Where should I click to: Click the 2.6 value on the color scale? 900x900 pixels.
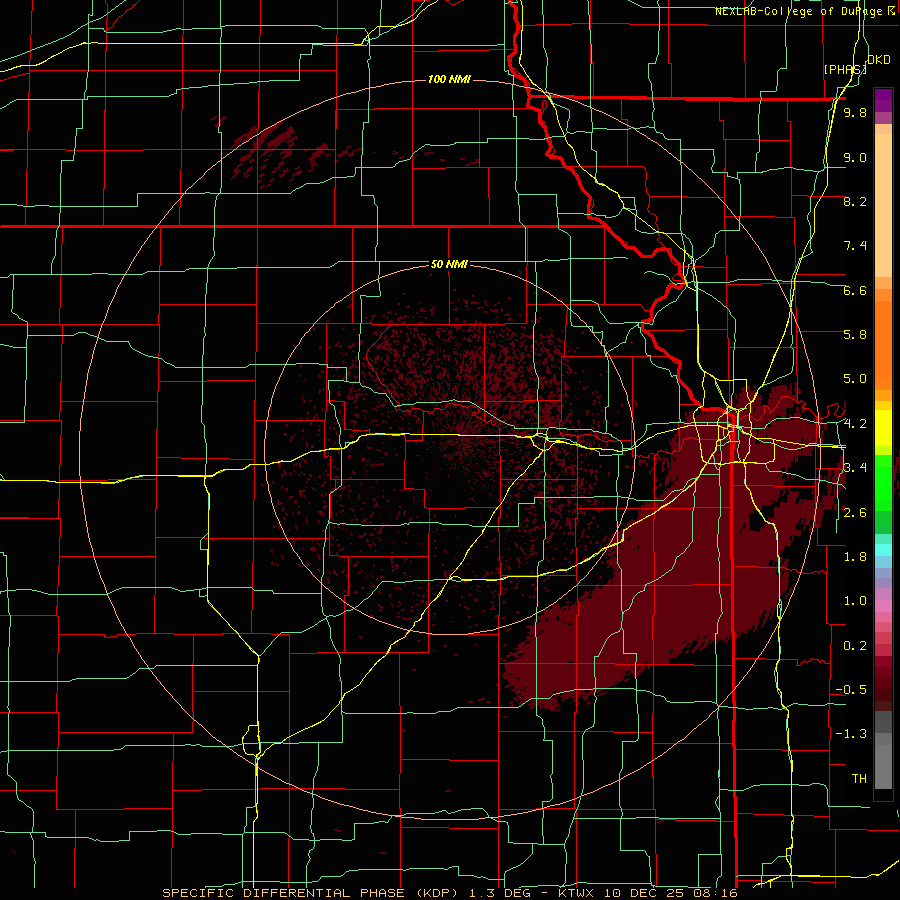855,513
